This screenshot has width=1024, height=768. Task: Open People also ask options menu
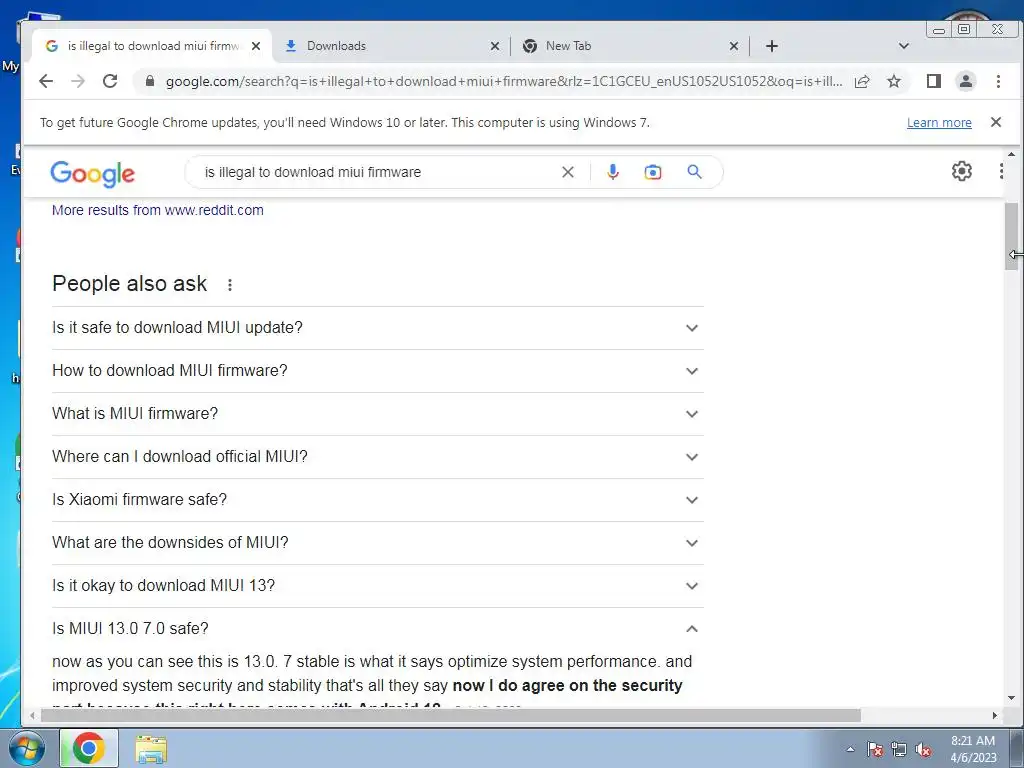pyautogui.click(x=230, y=285)
